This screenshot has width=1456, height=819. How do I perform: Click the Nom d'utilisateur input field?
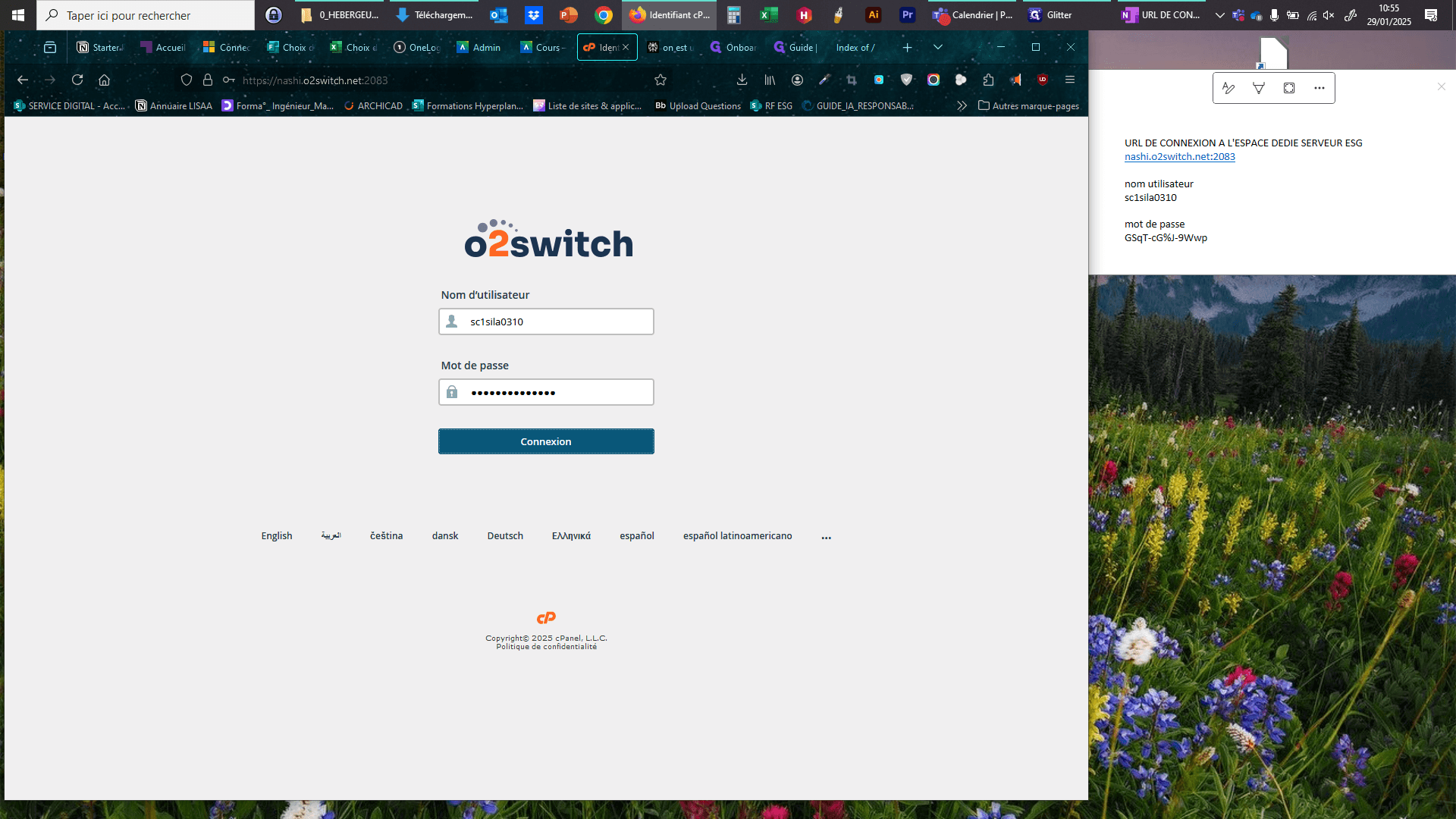click(x=546, y=322)
